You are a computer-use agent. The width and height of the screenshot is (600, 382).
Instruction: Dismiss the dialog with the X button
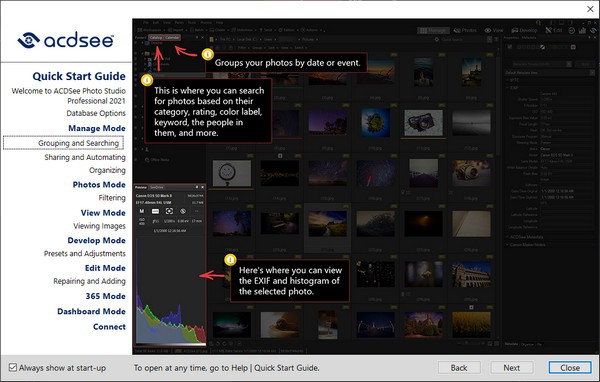[x=590, y=9]
